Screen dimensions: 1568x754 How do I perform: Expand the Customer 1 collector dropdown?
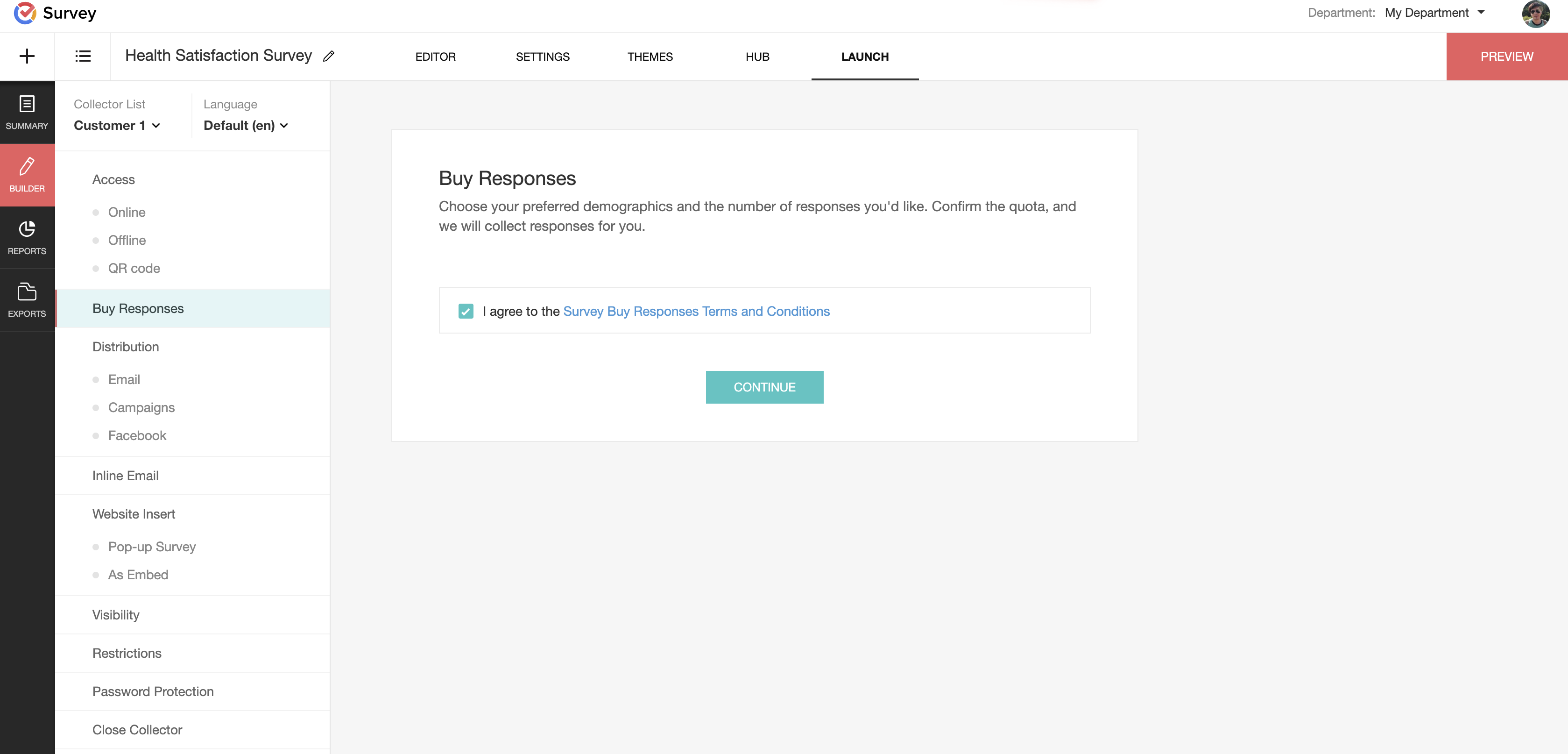(117, 126)
